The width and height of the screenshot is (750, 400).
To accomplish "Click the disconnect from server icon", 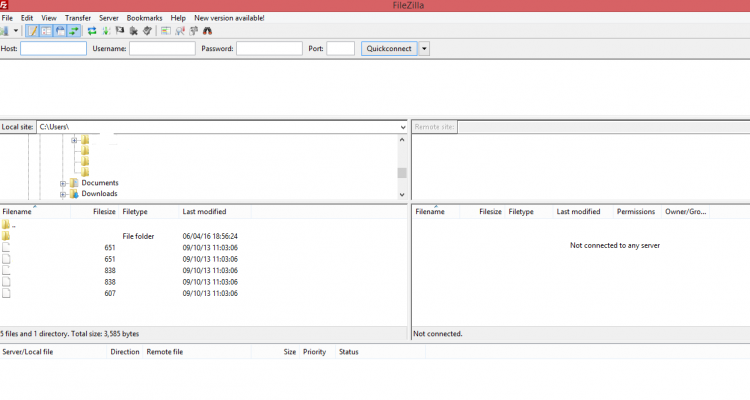I will pyautogui.click(x=134, y=31).
